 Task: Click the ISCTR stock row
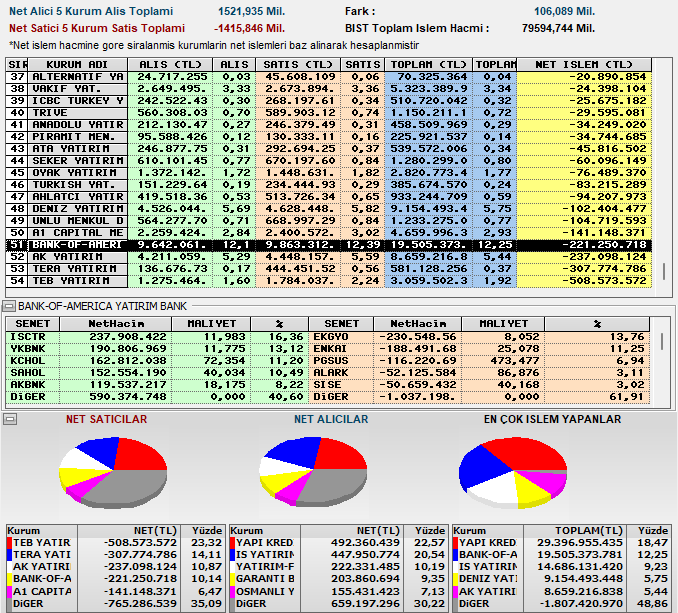click(157, 337)
